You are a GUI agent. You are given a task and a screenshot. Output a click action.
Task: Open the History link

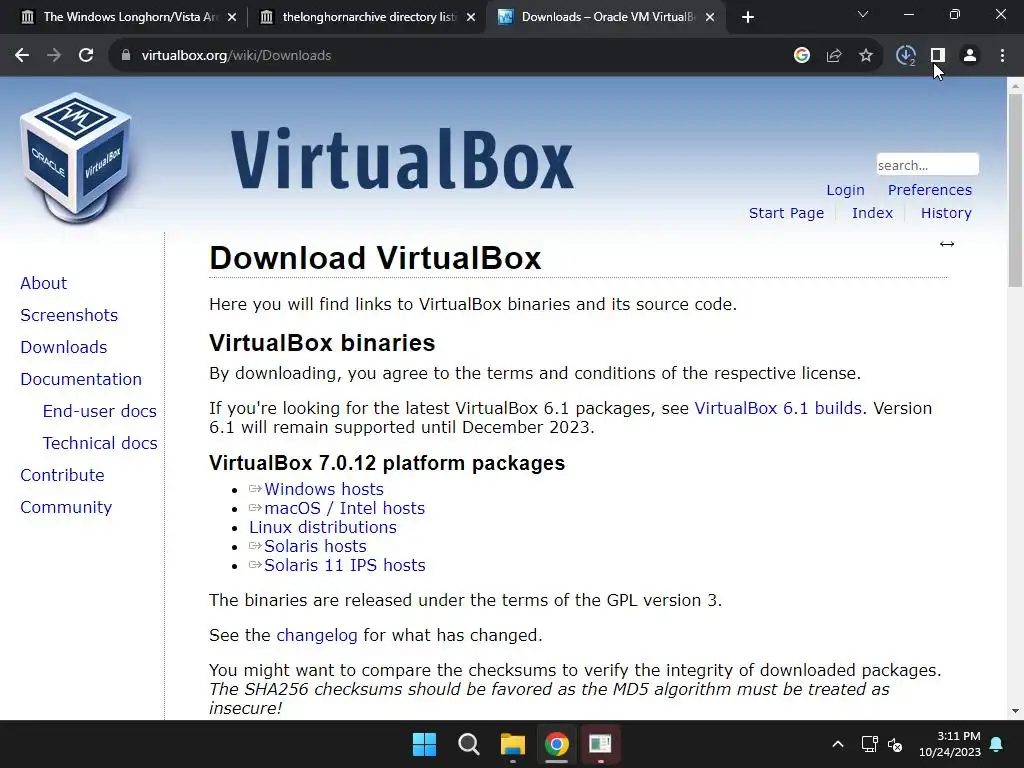point(946,213)
